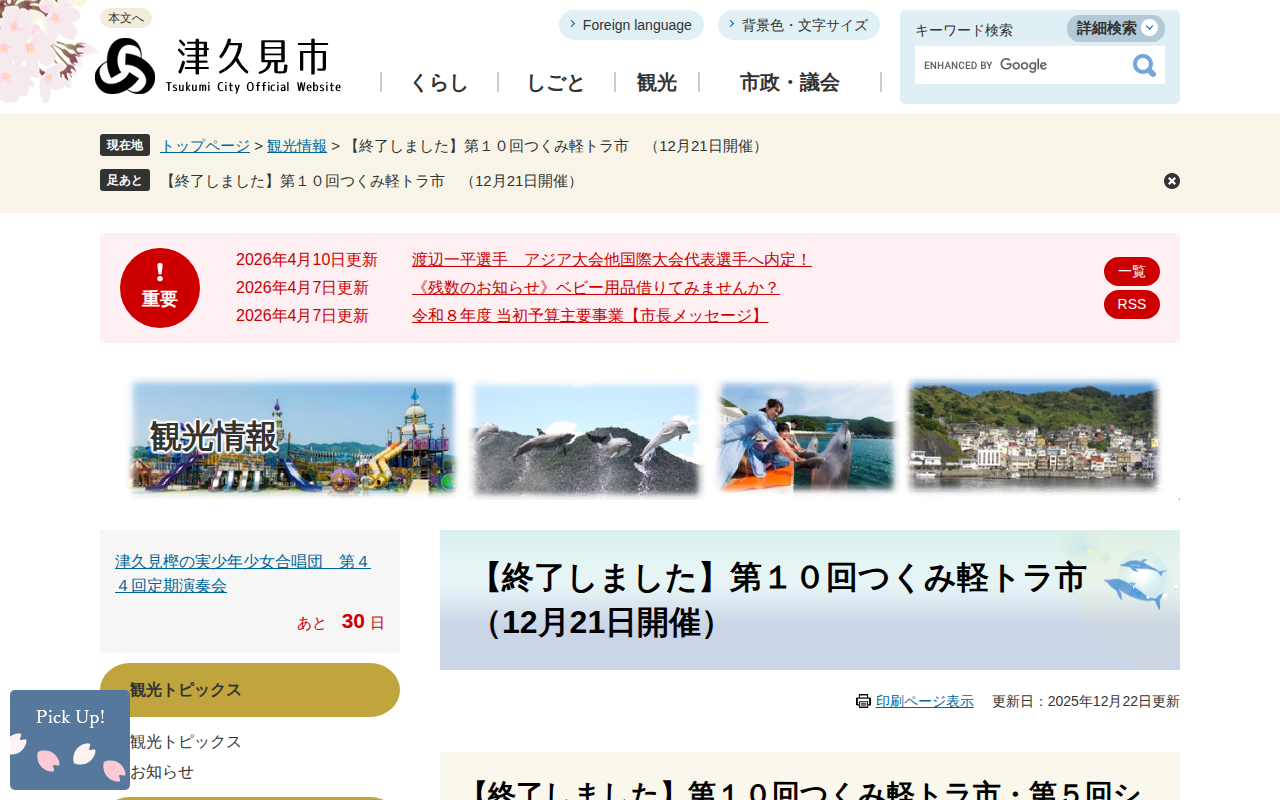Open the Pick Up! sakura panel
The width and height of the screenshot is (1280, 800).
click(x=70, y=740)
